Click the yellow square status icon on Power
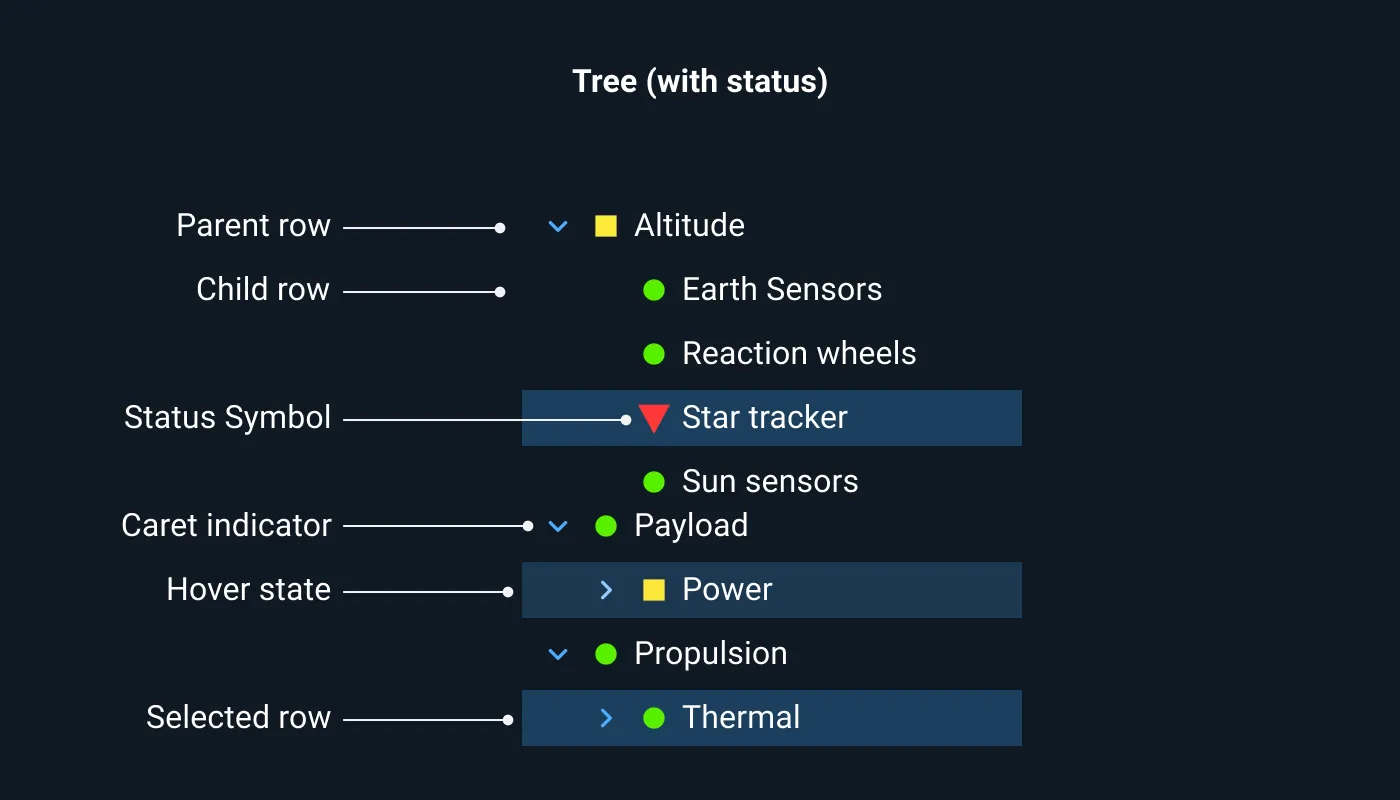Screen dimensions: 1400x800 point(654,590)
